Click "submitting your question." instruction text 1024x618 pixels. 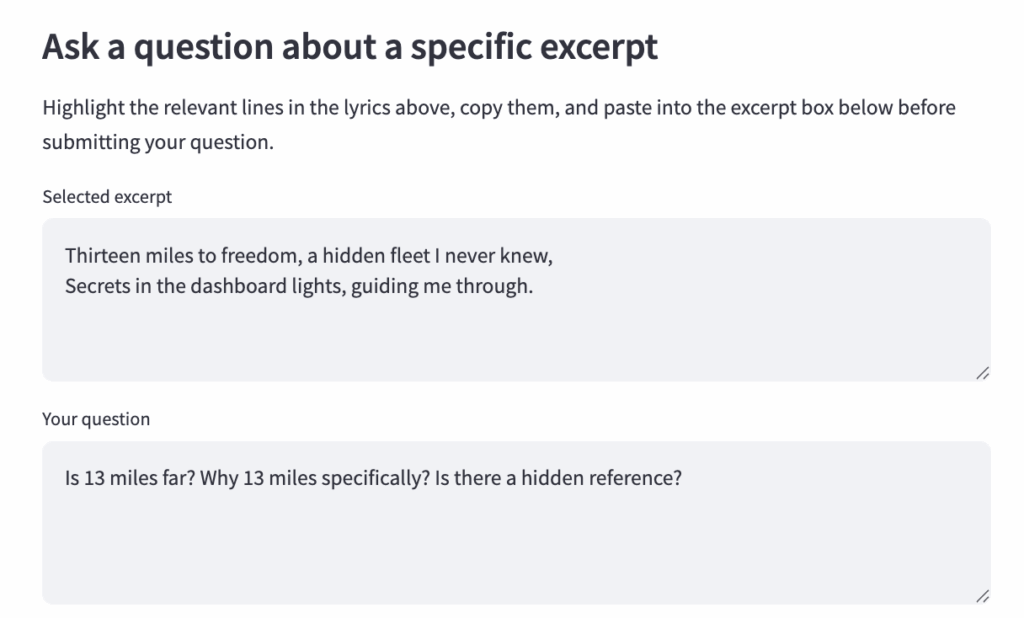157,143
